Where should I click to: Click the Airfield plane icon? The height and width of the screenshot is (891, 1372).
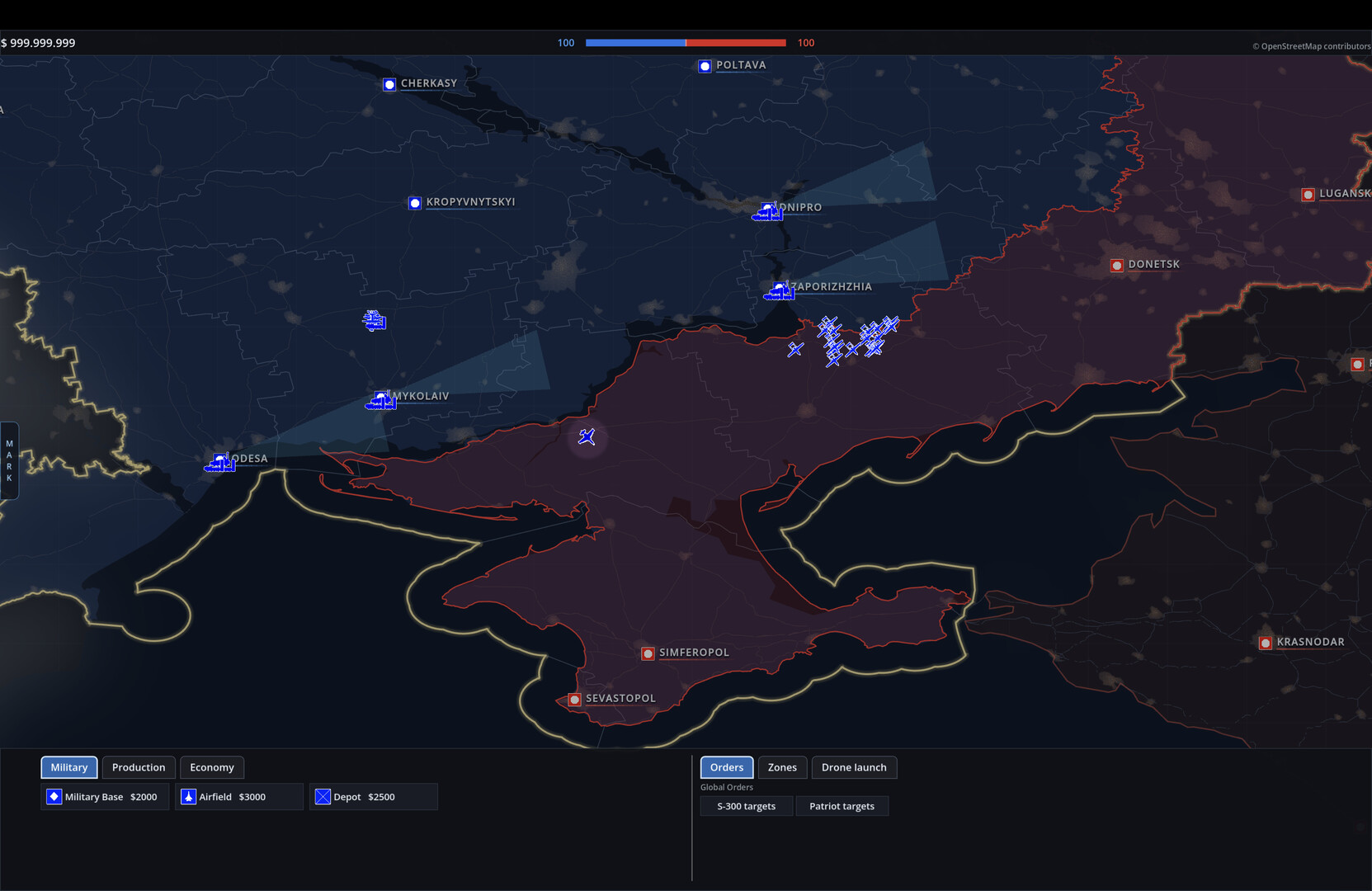[x=188, y=796]
